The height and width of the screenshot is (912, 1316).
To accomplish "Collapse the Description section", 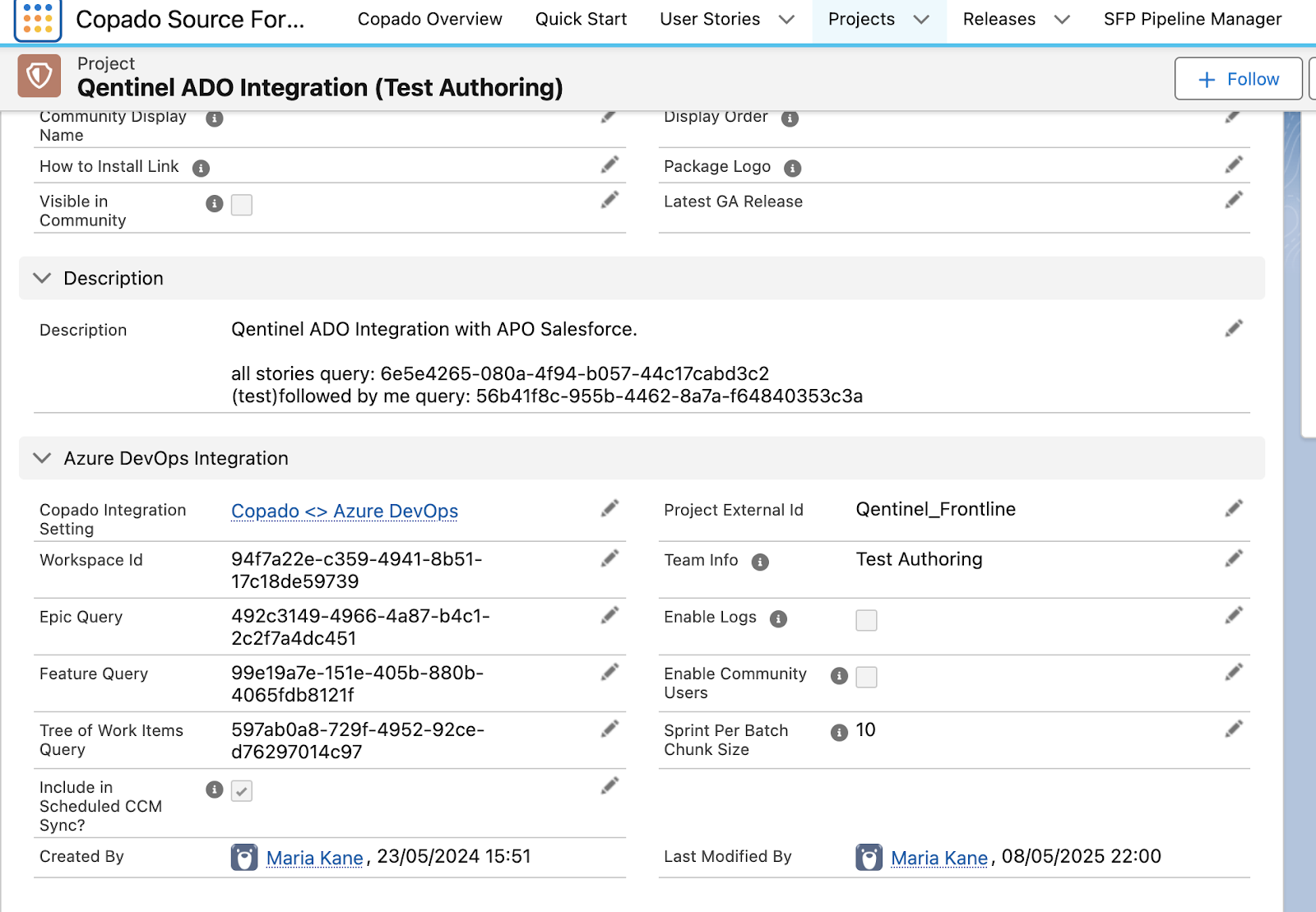I will tap(42, 279).
